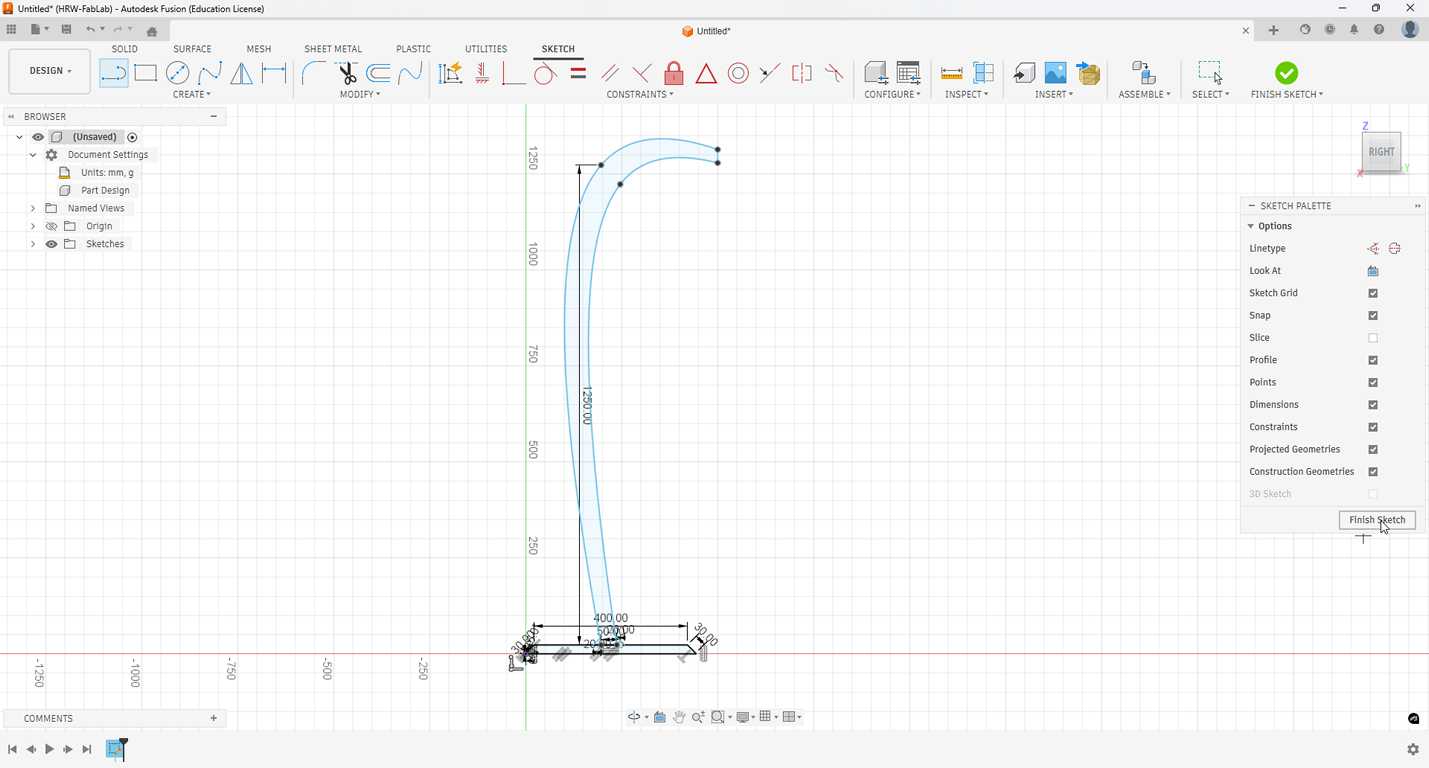
Task: Select the Line sketch tool
Action: click(114, 73)
